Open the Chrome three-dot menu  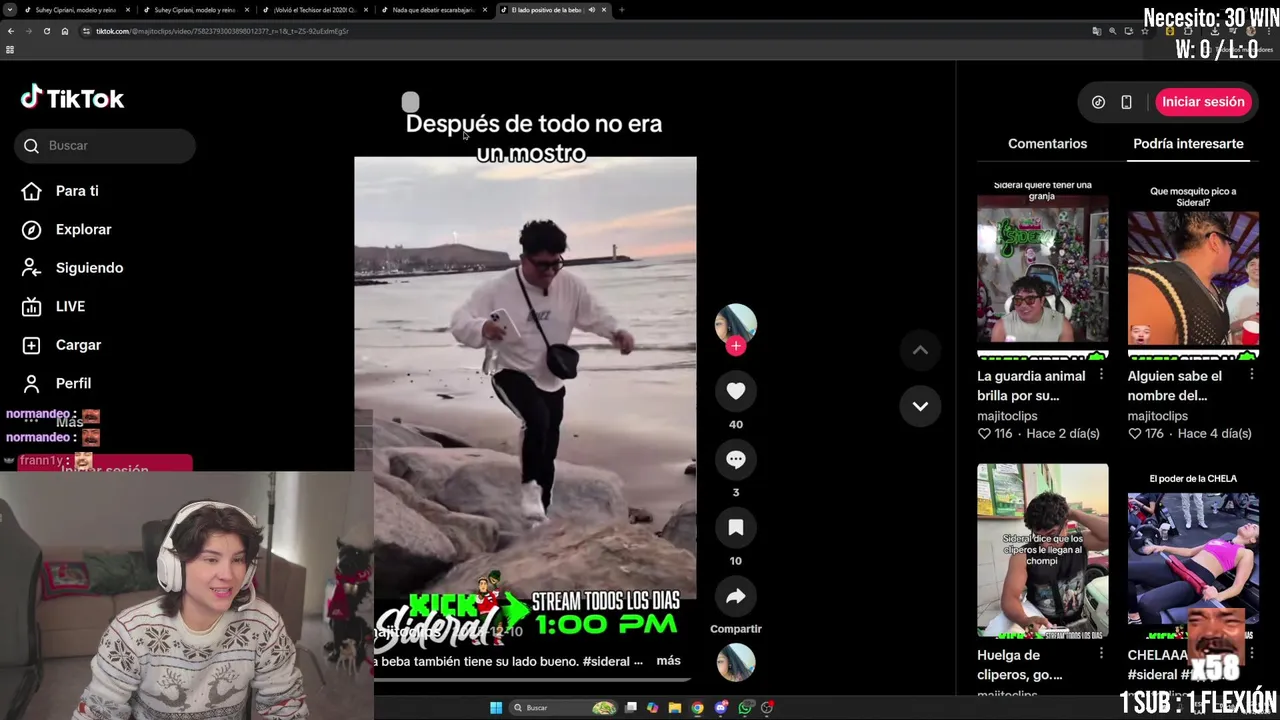(x=1268, y=31)
